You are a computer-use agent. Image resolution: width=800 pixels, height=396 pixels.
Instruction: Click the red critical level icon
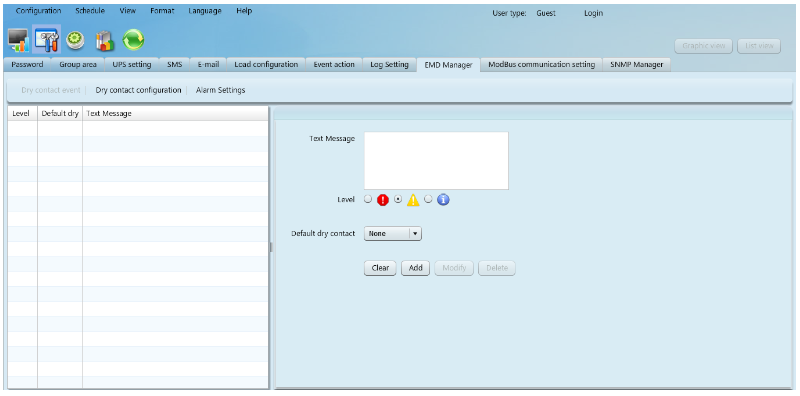(x=383, y=200)
